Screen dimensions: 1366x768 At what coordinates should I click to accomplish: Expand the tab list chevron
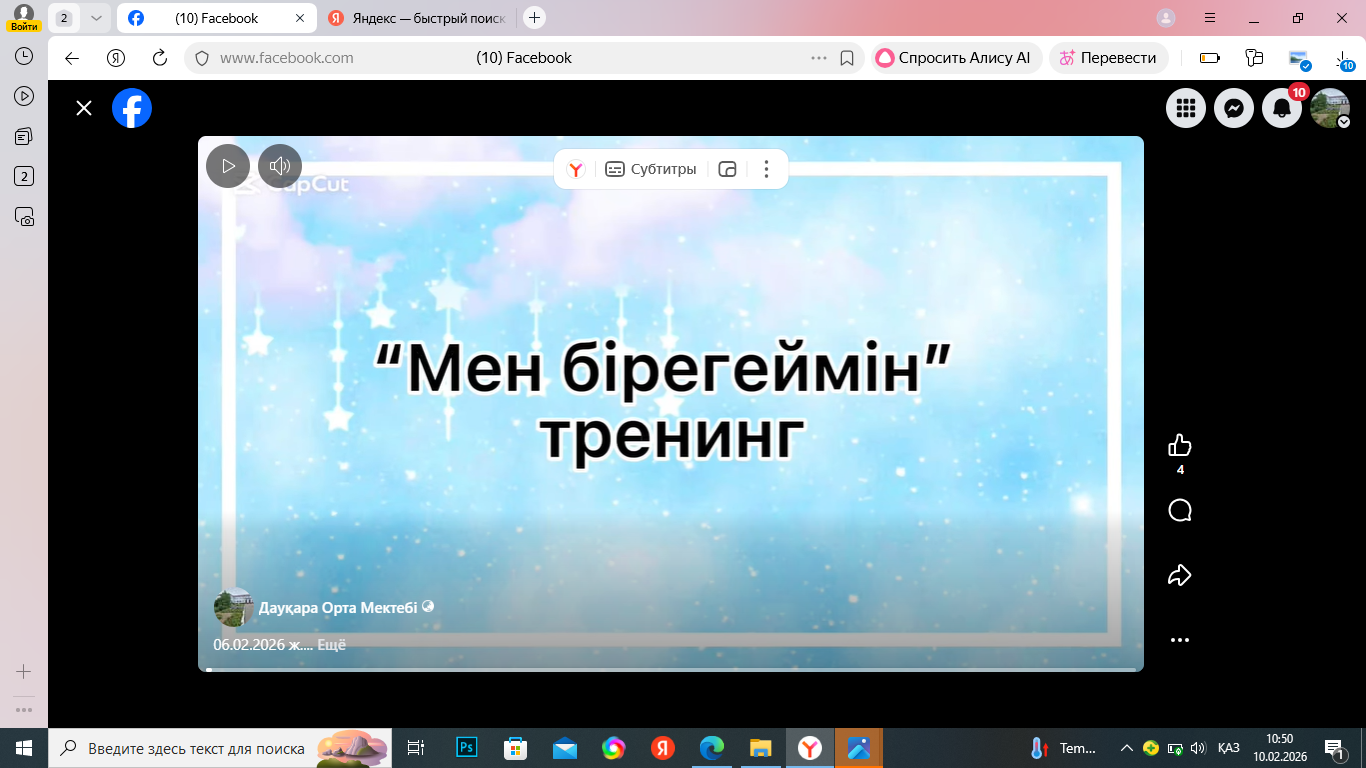(x=96, y=18)
